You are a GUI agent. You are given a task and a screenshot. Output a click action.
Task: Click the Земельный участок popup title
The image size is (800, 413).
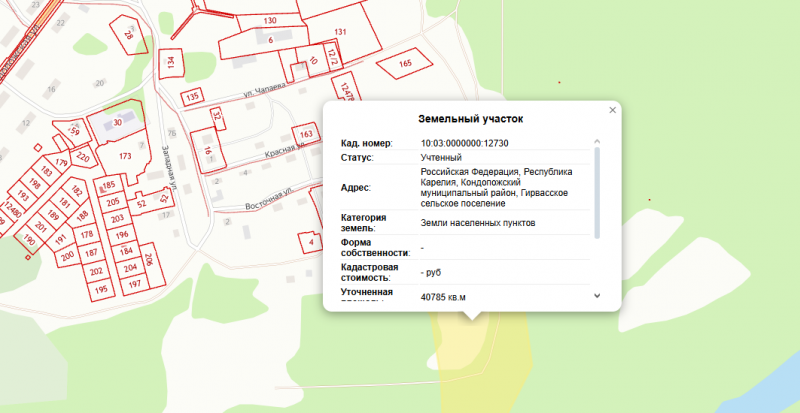(470, 119)
